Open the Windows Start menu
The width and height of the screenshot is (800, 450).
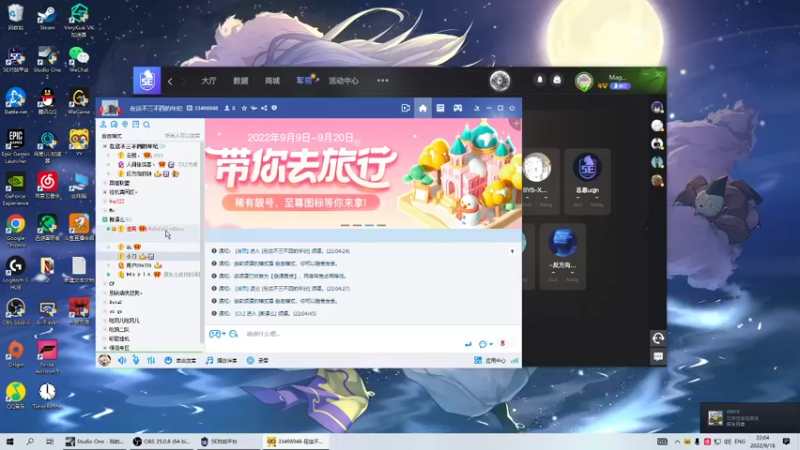pyautogui.click(x=10, y=441)
